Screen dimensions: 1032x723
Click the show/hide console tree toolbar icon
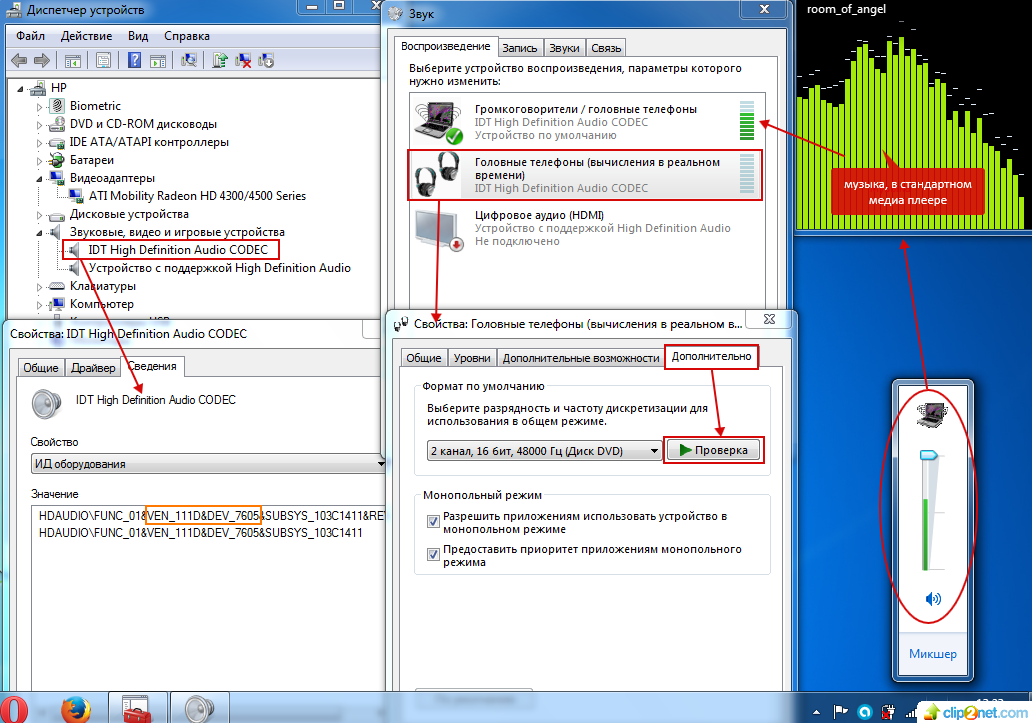click(73, 61)
